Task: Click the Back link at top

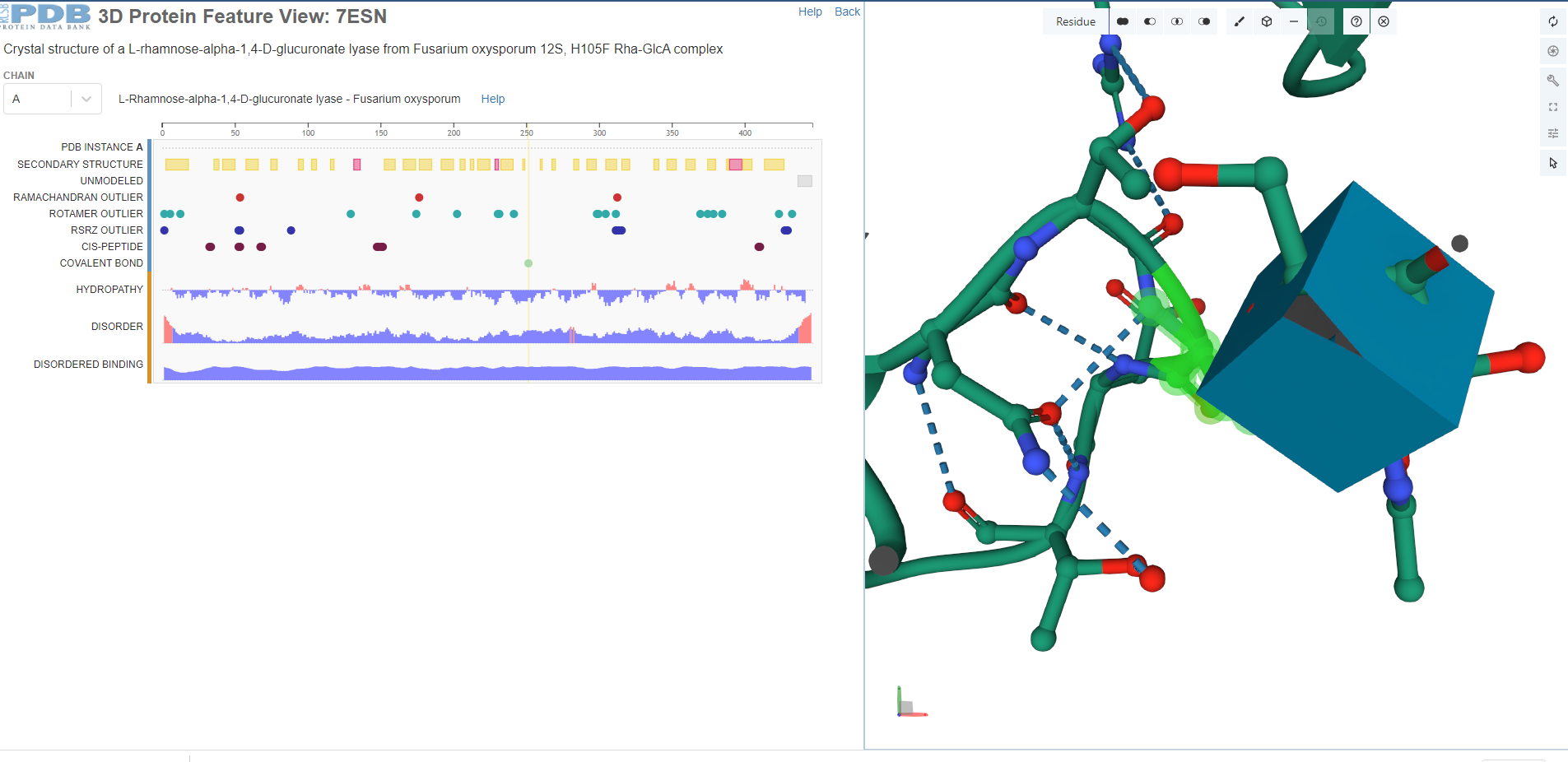Action: pyautogui.click(x=847, y=12)
